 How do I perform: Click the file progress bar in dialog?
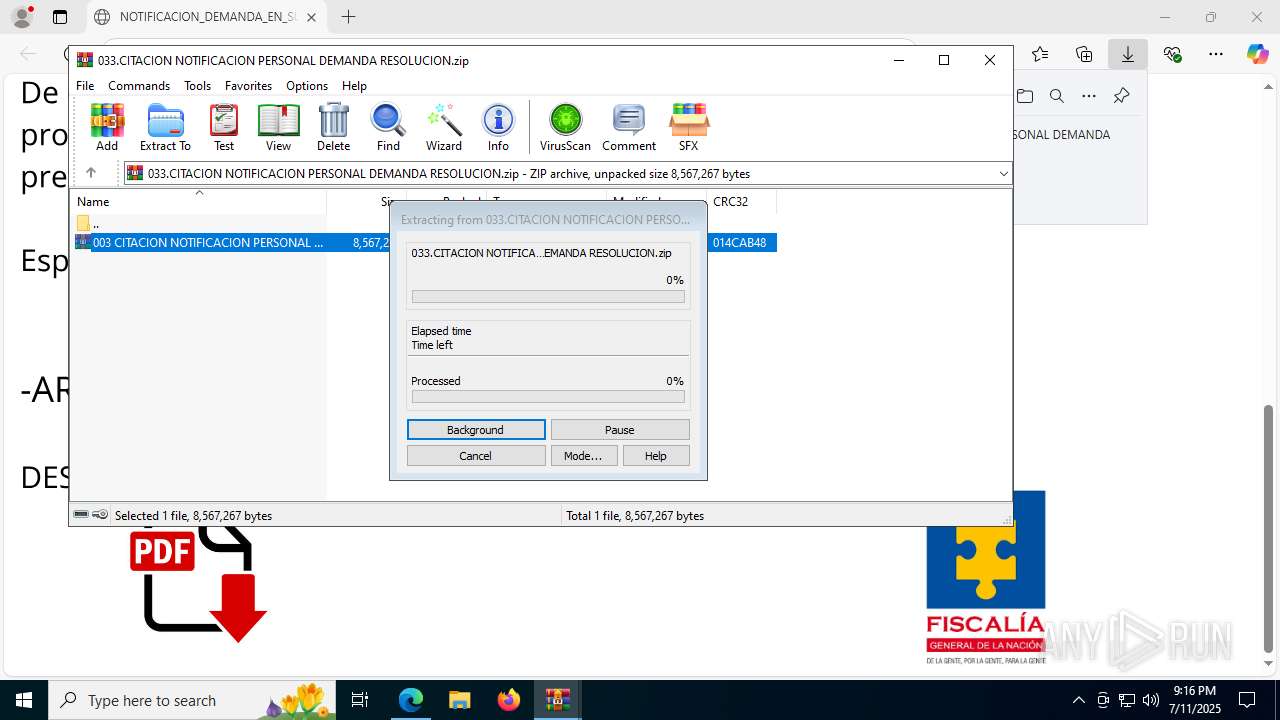(x=548, y=297)
